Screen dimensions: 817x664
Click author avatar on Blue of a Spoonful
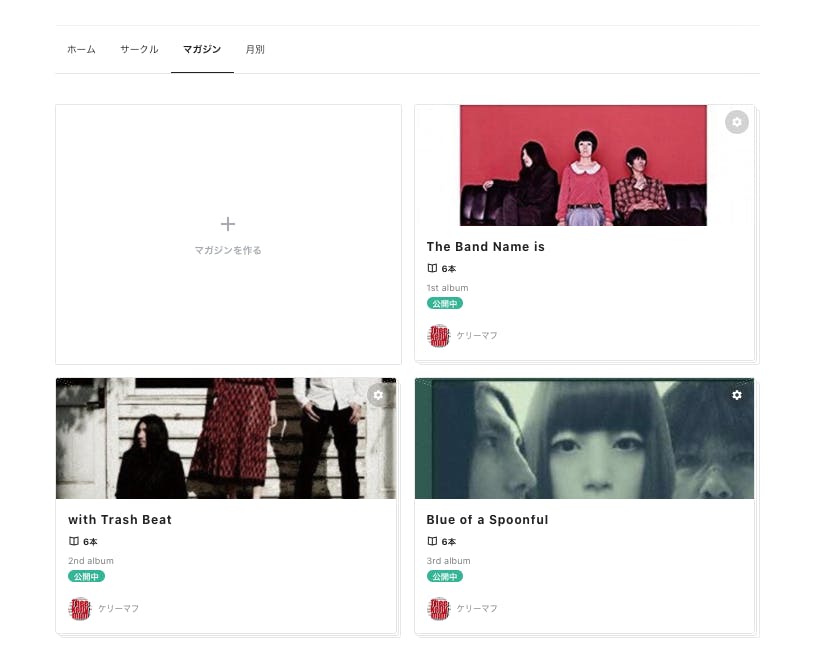[439, 609]
